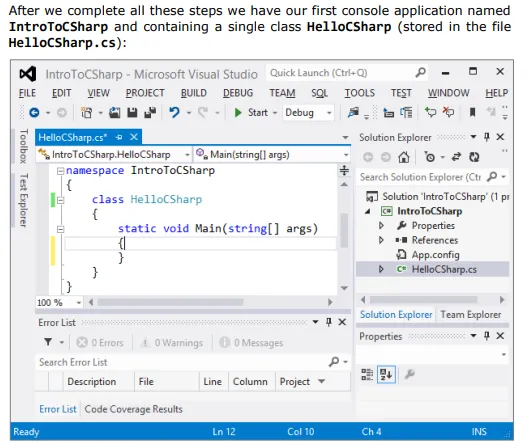Click the Properties panel pin icon
This screenshot has width=529, height=443.
pos(486,336)
